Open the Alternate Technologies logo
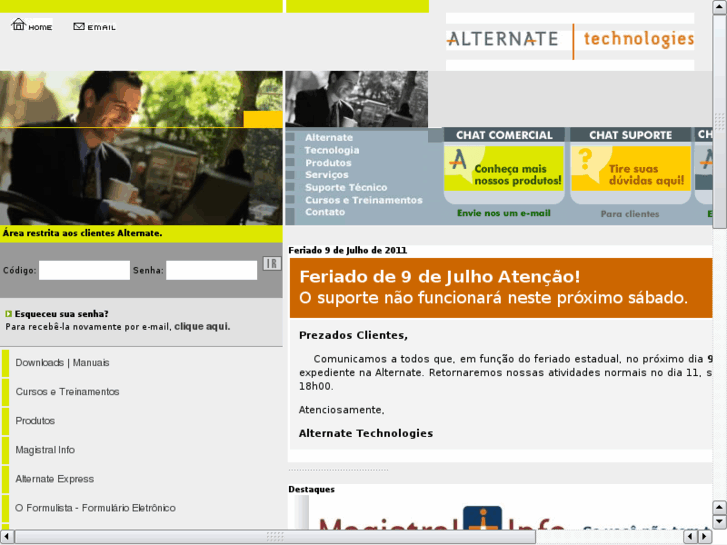 point(570,41)
